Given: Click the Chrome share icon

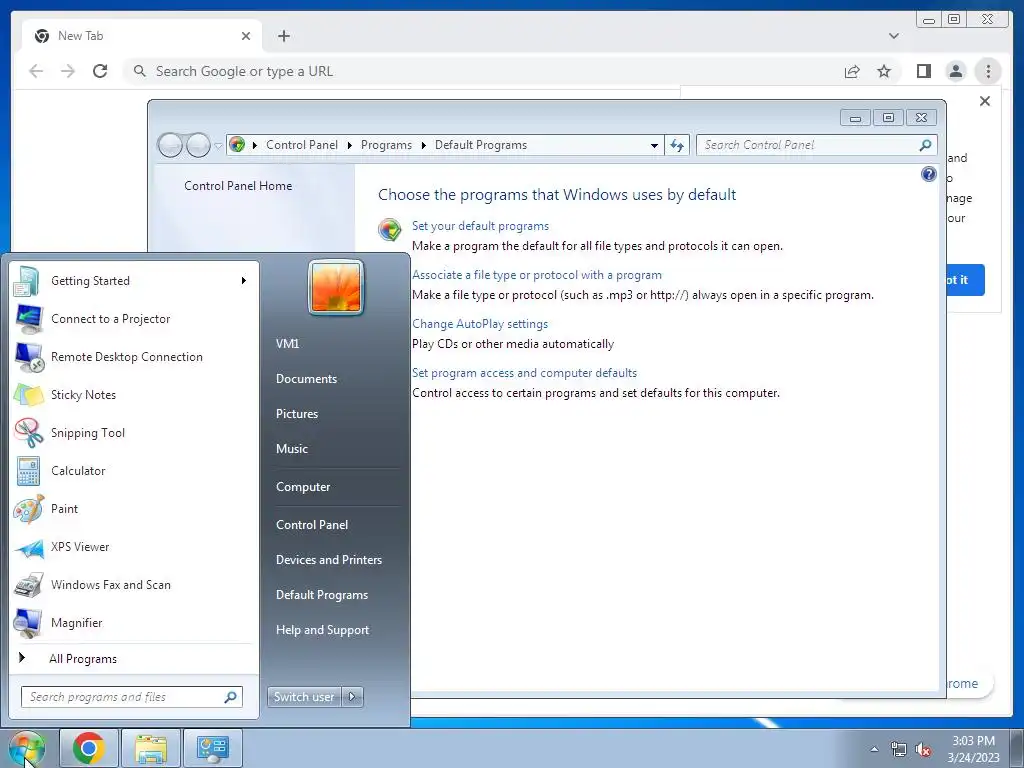Looking at the screenshot, I should pos(852,71).
